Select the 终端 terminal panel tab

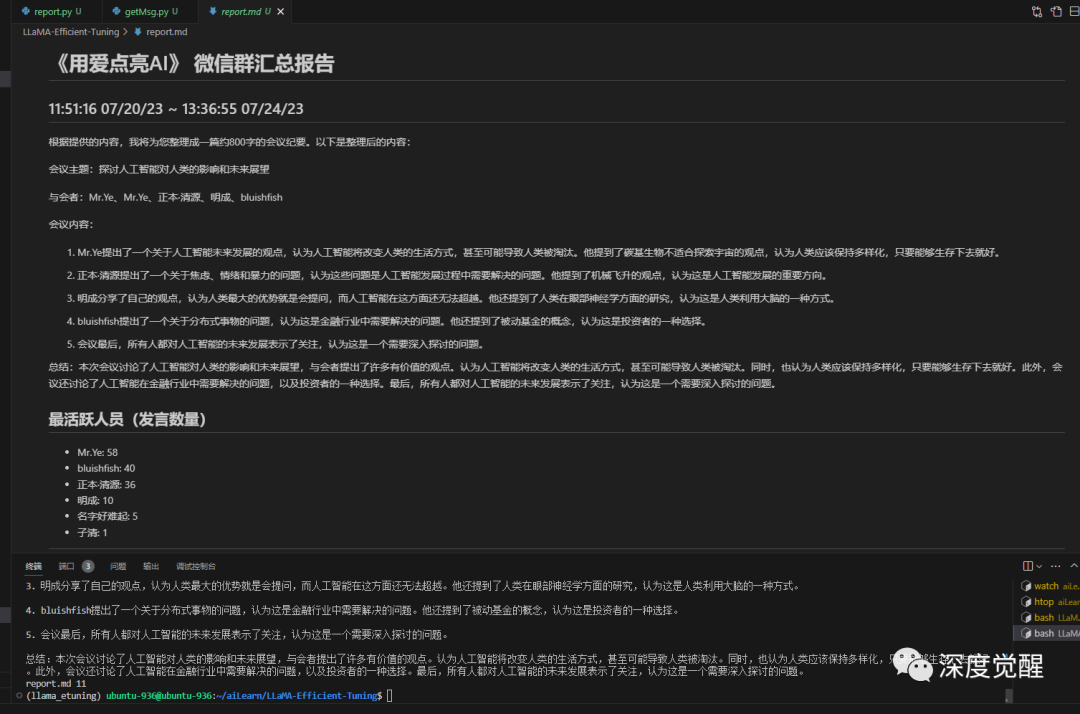(33, 566)
